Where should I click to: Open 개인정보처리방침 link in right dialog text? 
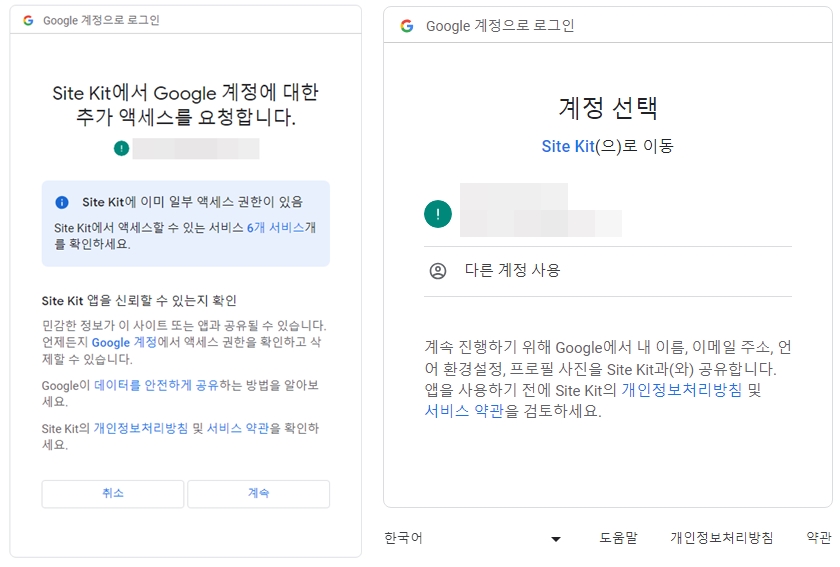coord(681,390)
